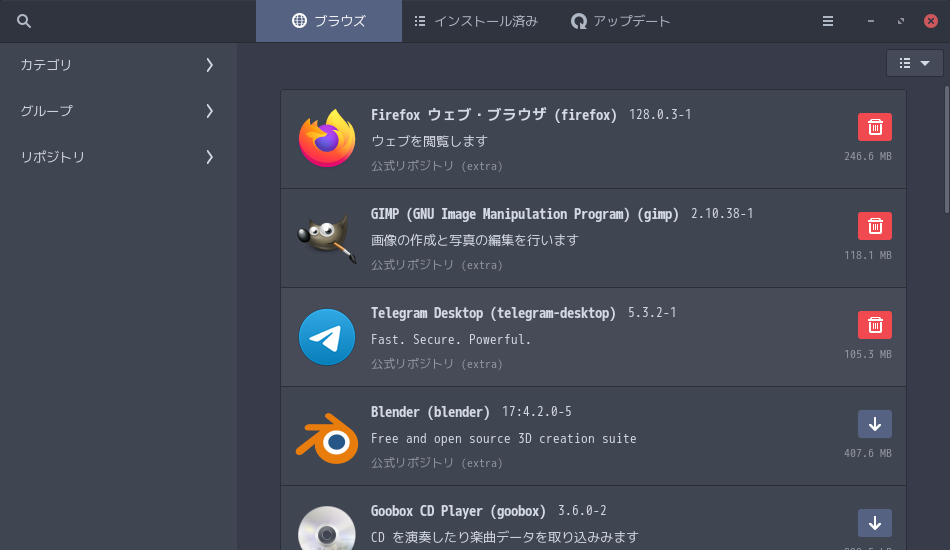
Task: Open the hamburger menu in the header
Action: coord(828,21)
